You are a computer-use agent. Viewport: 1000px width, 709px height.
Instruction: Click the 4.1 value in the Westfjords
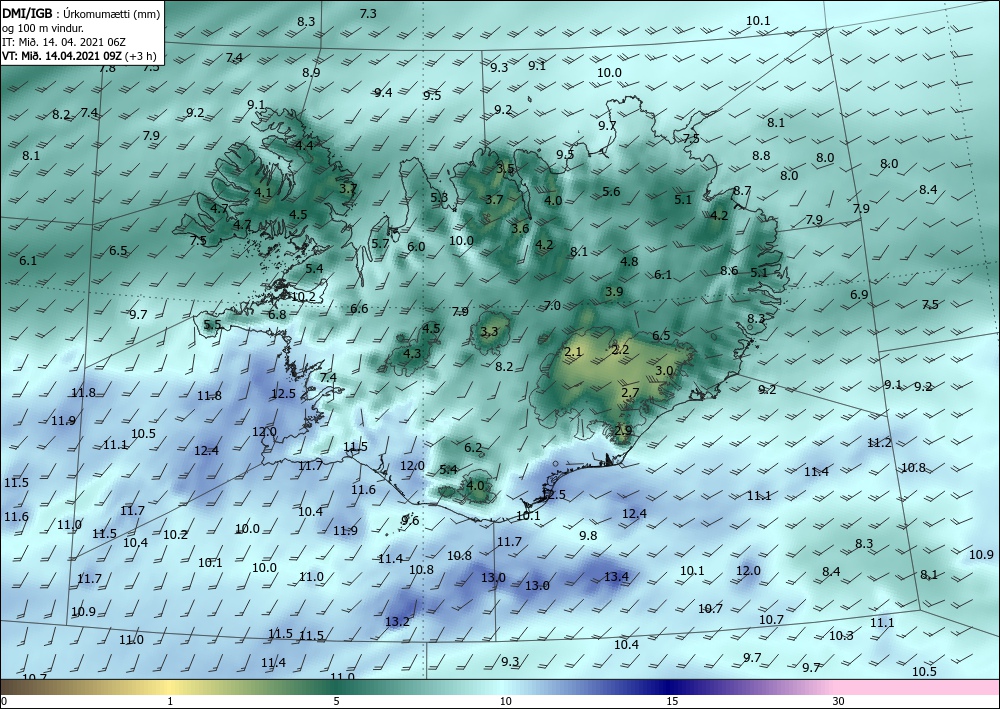263,192
